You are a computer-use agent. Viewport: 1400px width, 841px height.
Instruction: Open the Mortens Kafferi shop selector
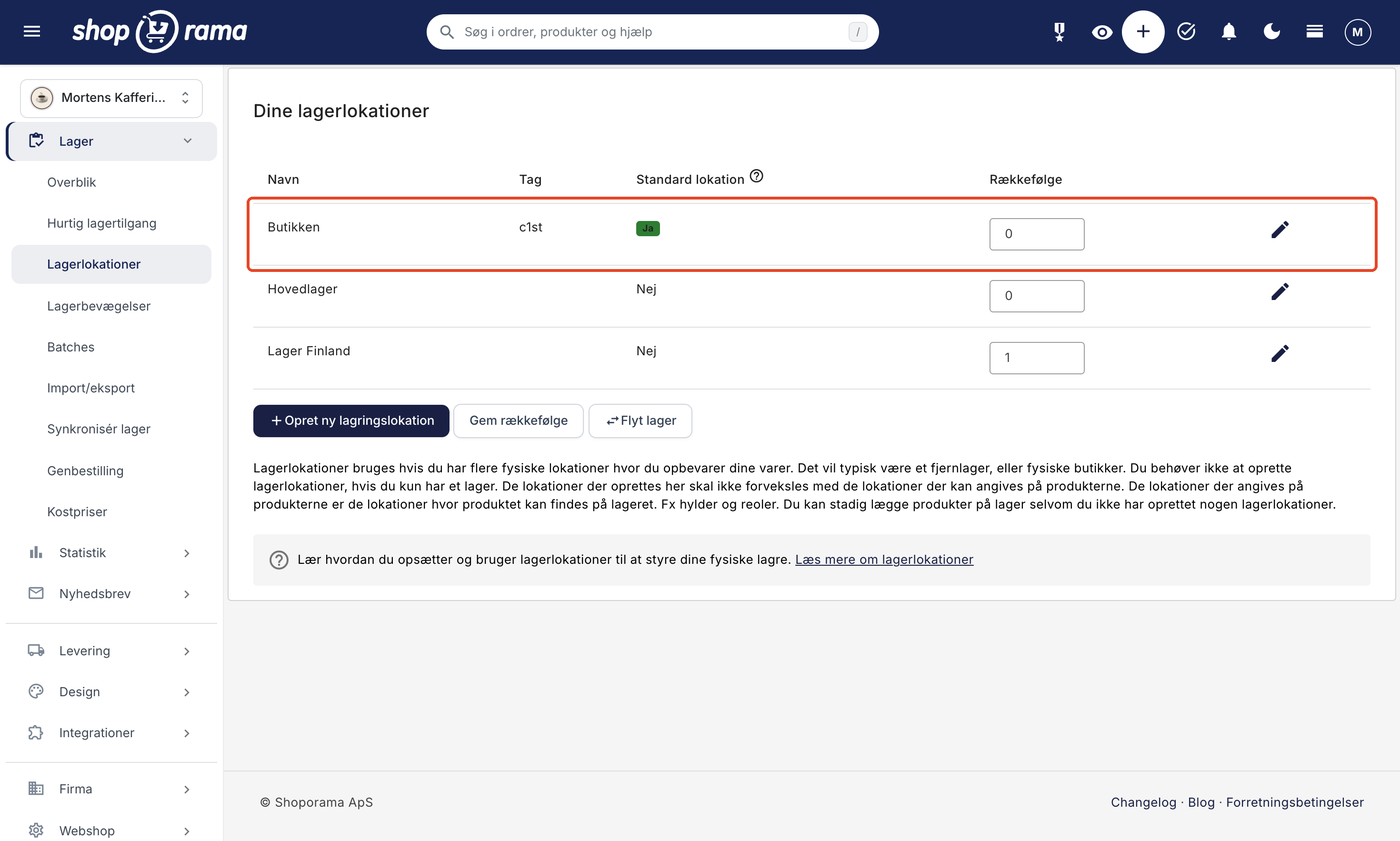111,98
